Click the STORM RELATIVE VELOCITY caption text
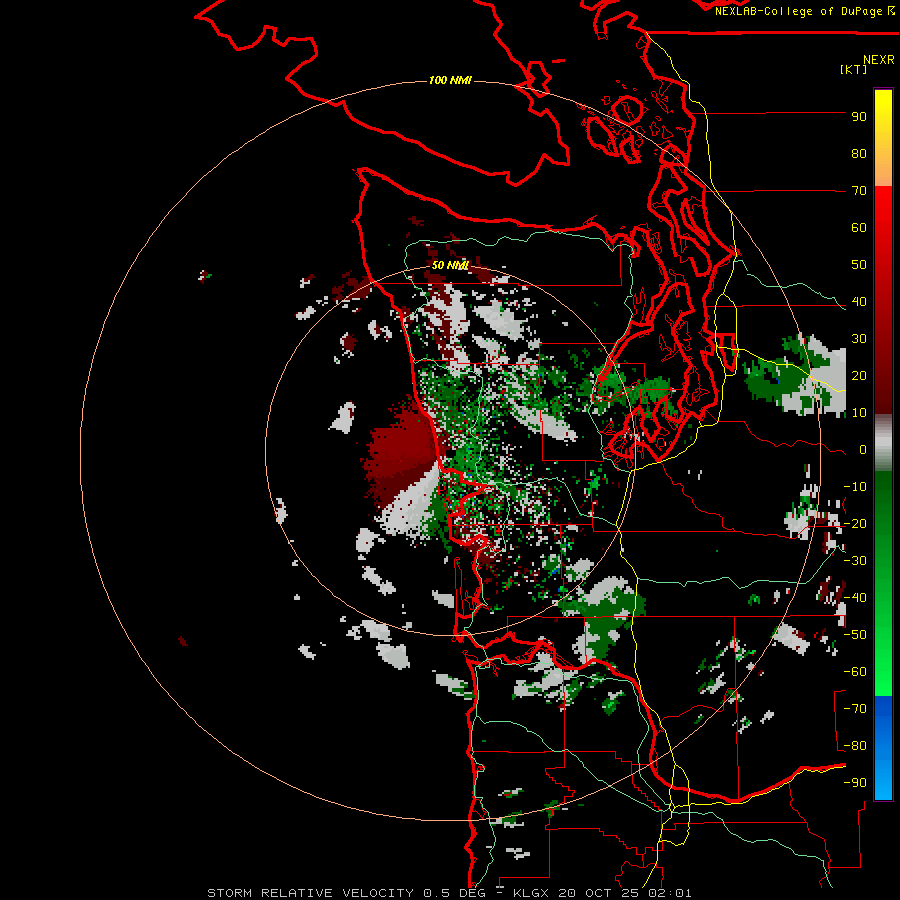This screenshot has height=900, width=900. click(x=310, y=893)
